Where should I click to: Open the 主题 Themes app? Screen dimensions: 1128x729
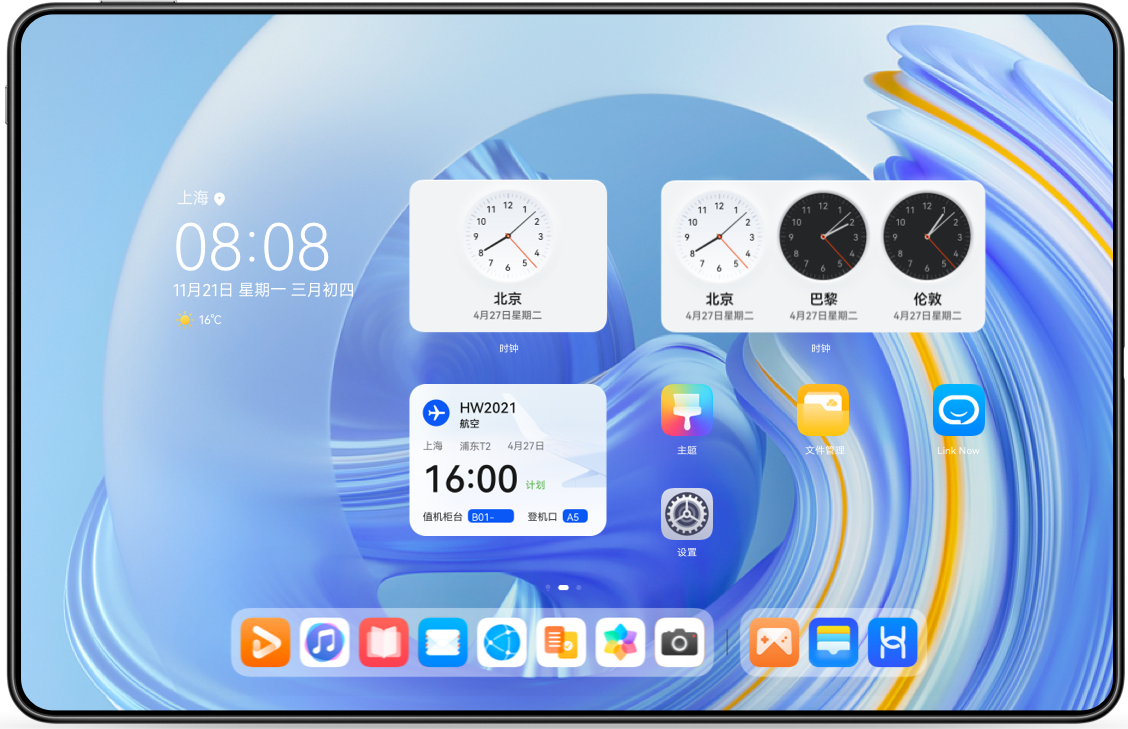click(x=687, y=410)
